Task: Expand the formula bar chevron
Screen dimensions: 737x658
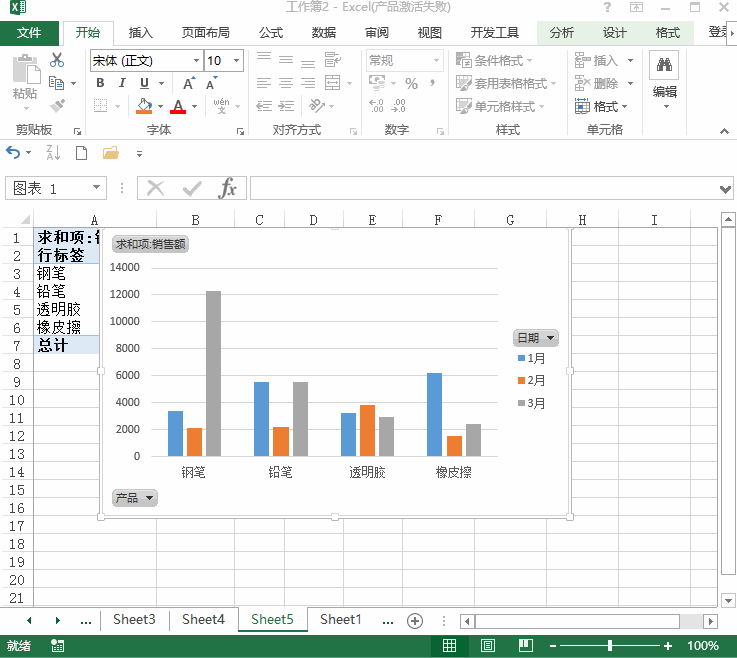Action: [725, 189]
